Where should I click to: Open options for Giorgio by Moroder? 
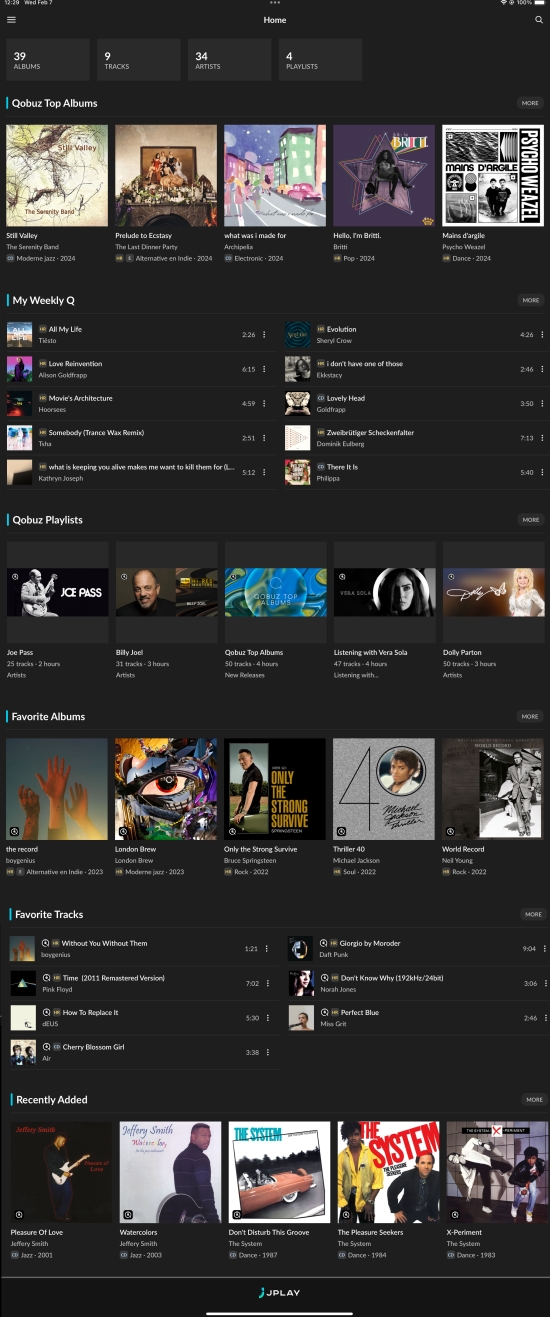tap(545, 949)
